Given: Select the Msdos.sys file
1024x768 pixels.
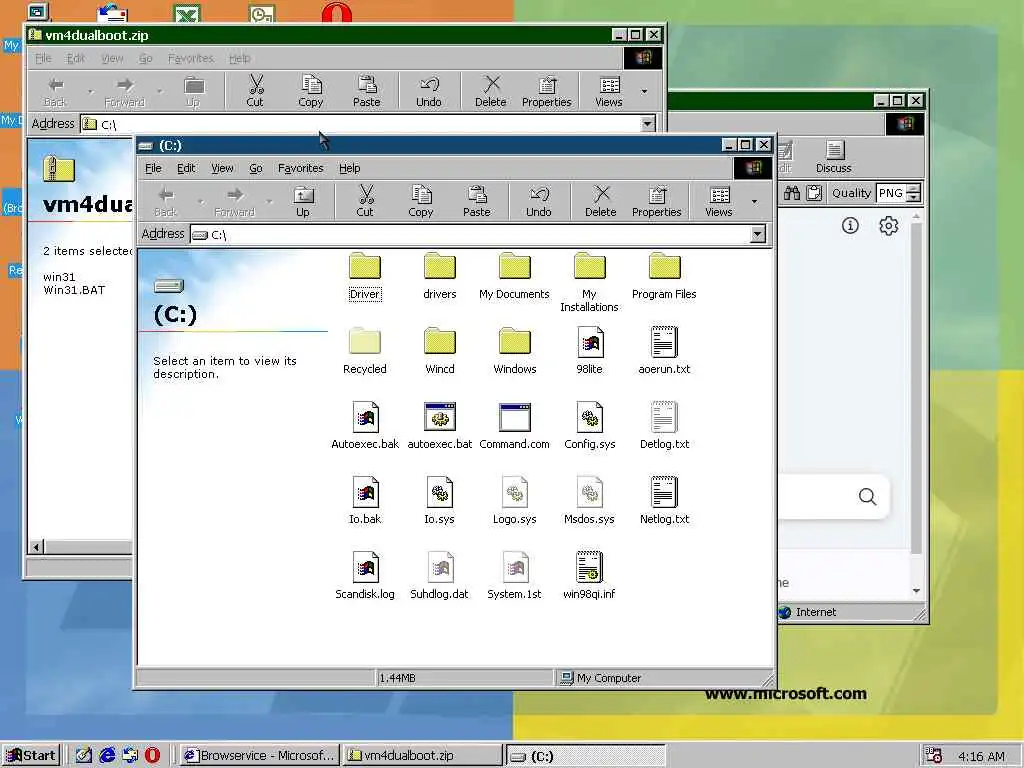Looking at the screenshot, I should tap(590, 501).
